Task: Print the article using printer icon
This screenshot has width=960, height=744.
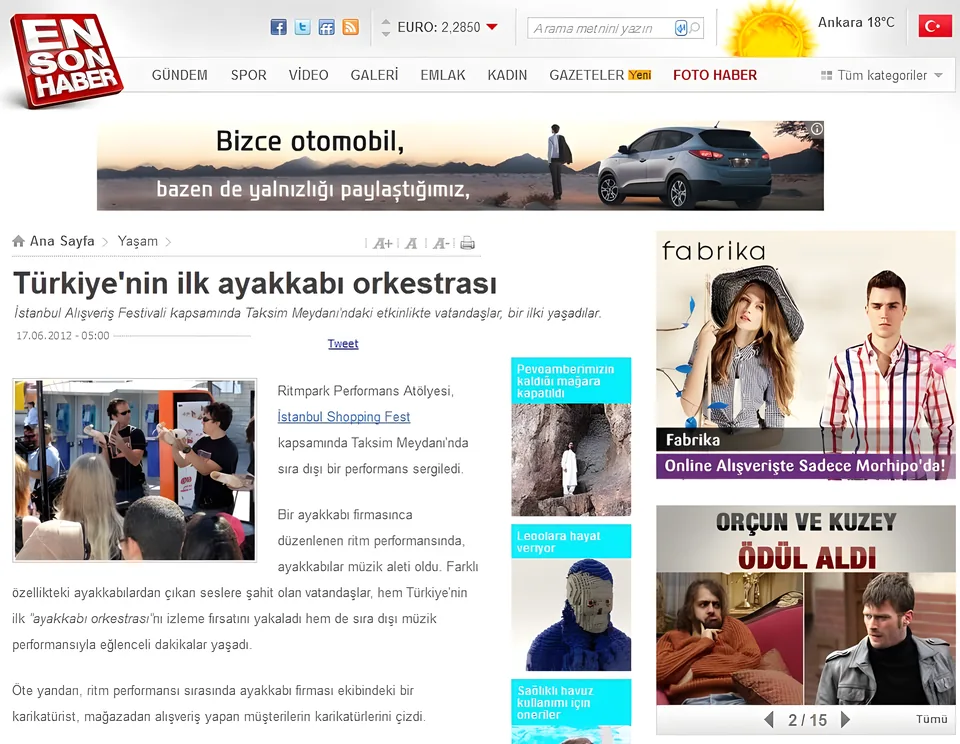Action: click(467, 243)
